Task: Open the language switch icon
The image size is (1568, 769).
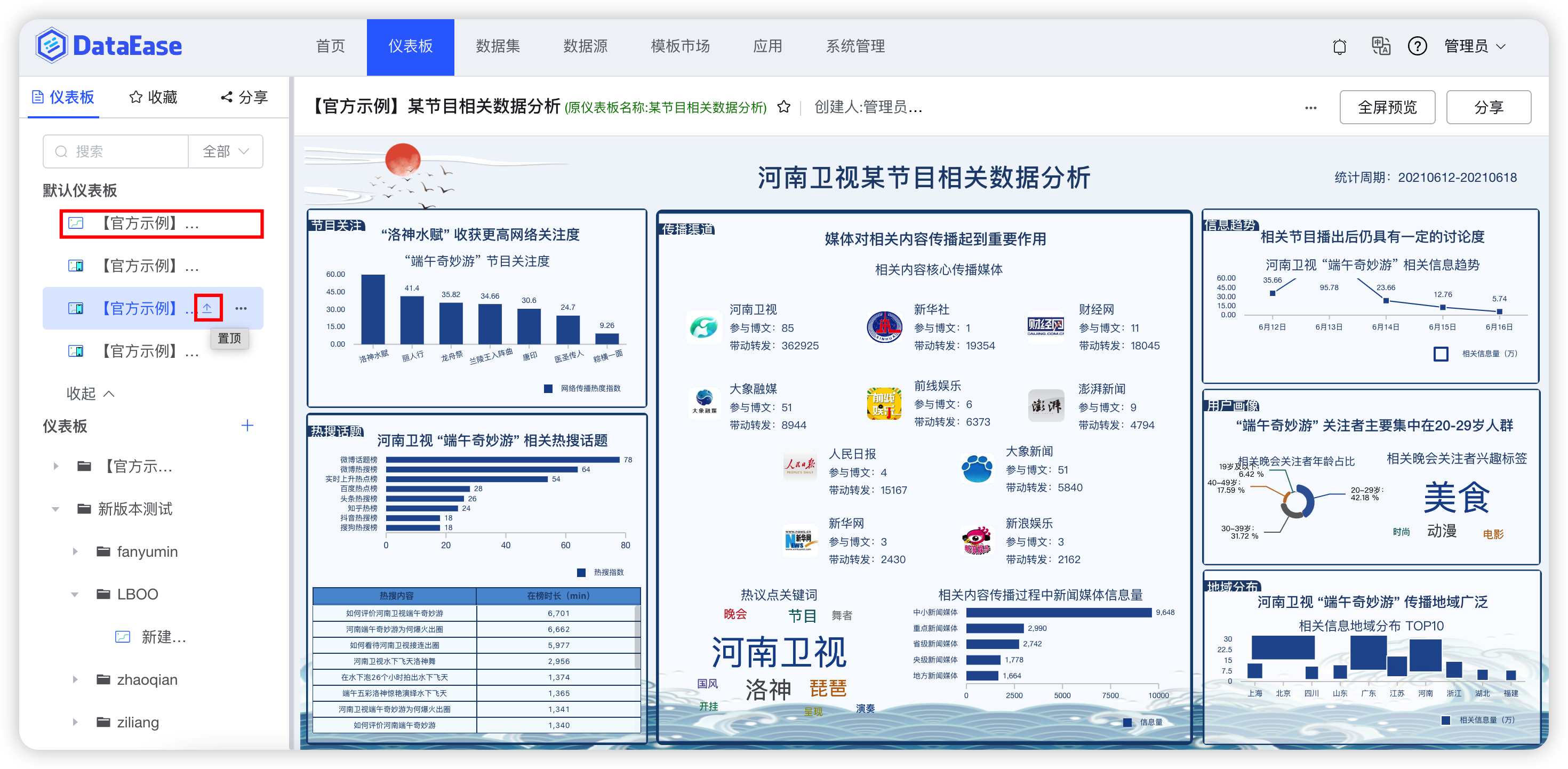Action: 1380,46
